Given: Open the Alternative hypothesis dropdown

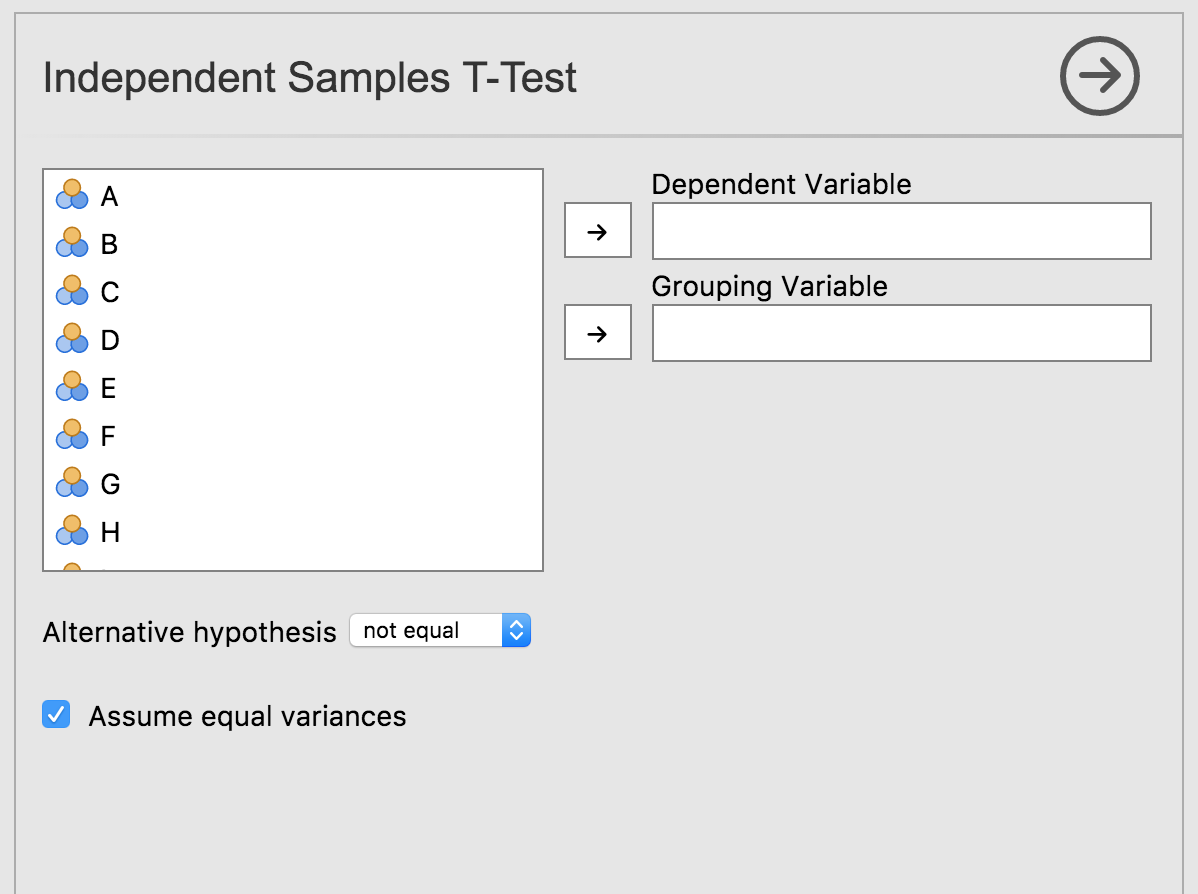Looking at the screenshot, I should tap(440, 631).
